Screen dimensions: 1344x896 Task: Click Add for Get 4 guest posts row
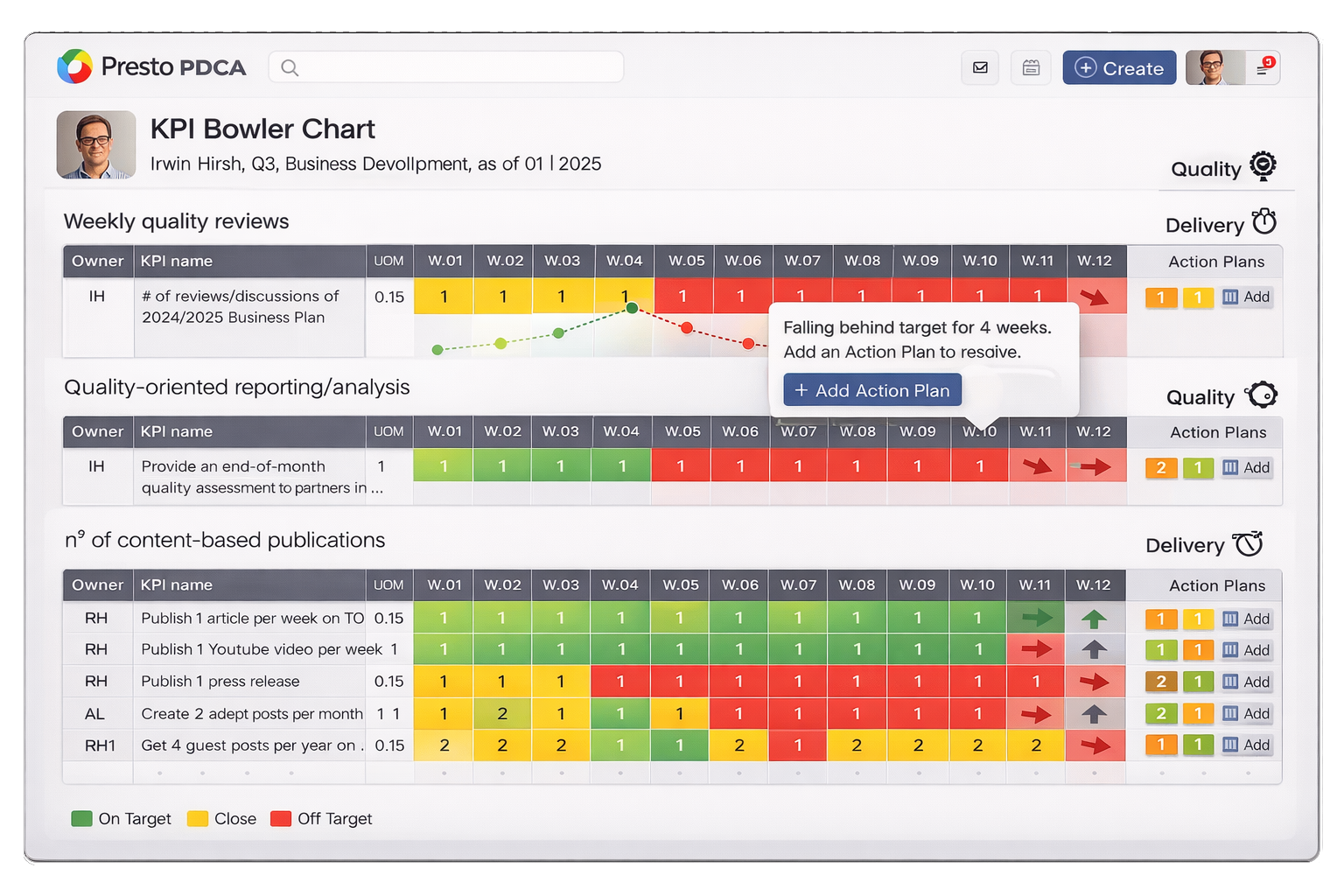coord(1246,745)
